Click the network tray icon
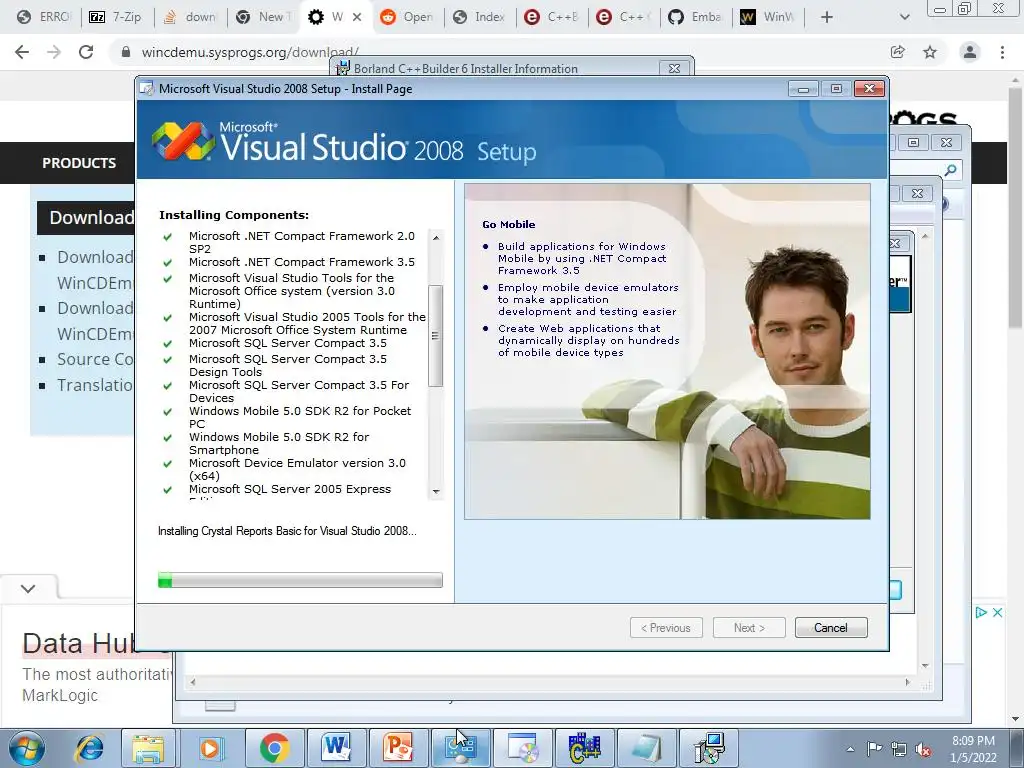Viewport: 1024px width, 768px height. tap(899, 749)
